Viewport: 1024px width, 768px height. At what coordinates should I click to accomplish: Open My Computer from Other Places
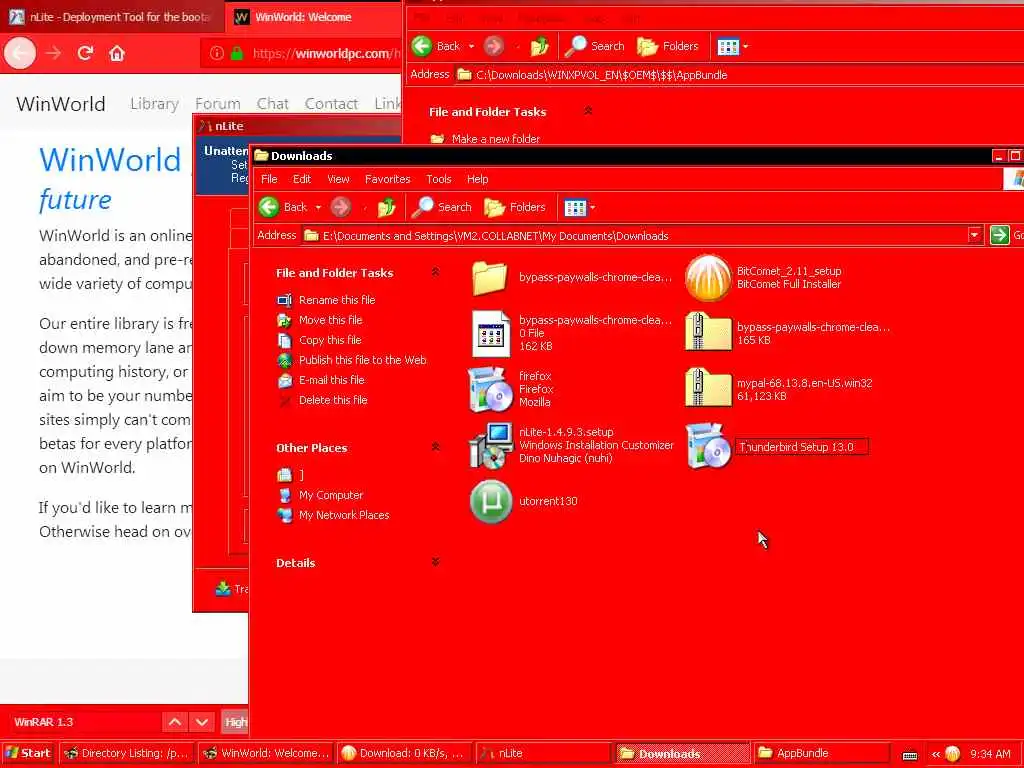(330, 495)
